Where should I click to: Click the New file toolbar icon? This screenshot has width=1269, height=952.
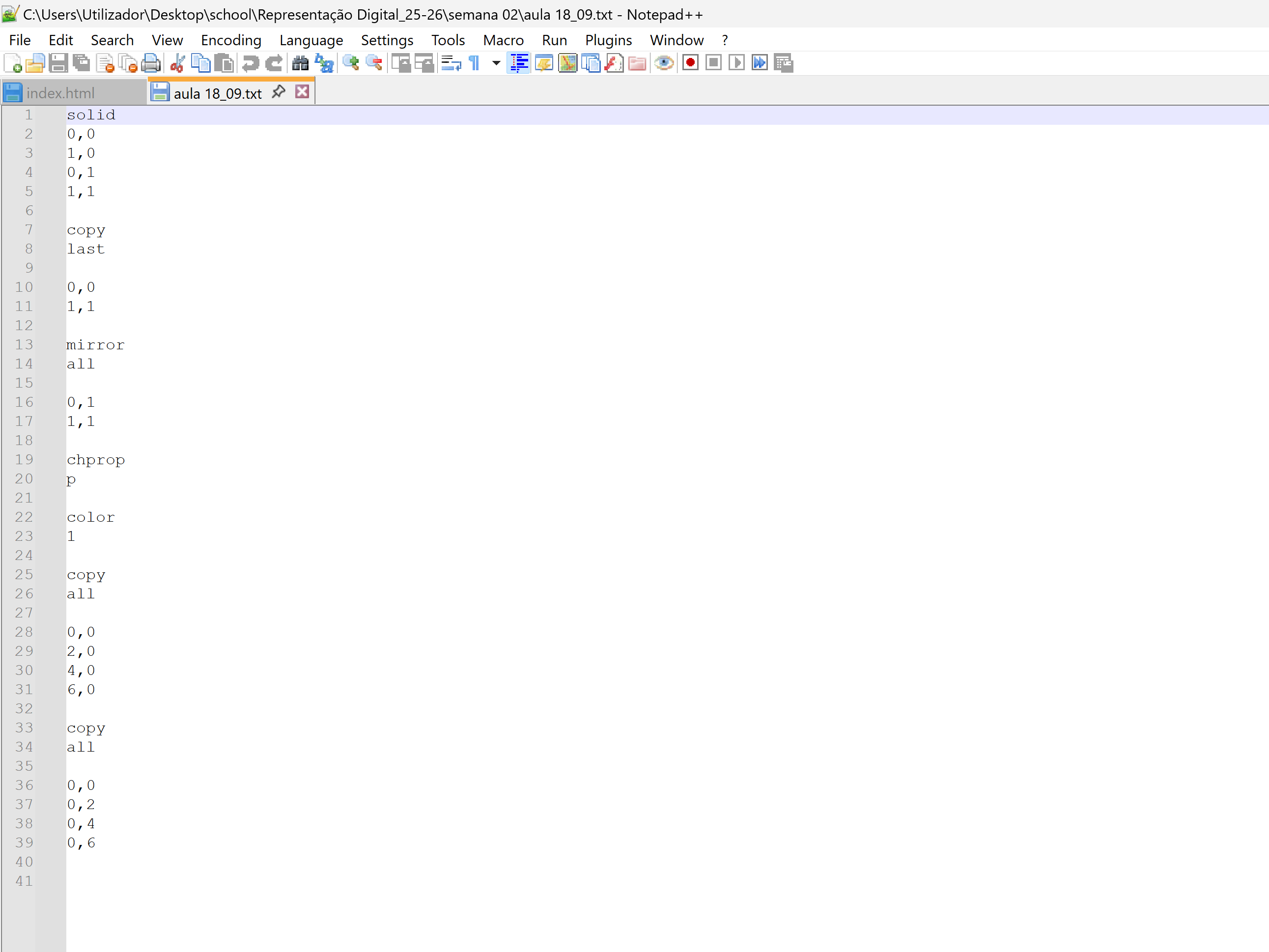tap(13, 63)
